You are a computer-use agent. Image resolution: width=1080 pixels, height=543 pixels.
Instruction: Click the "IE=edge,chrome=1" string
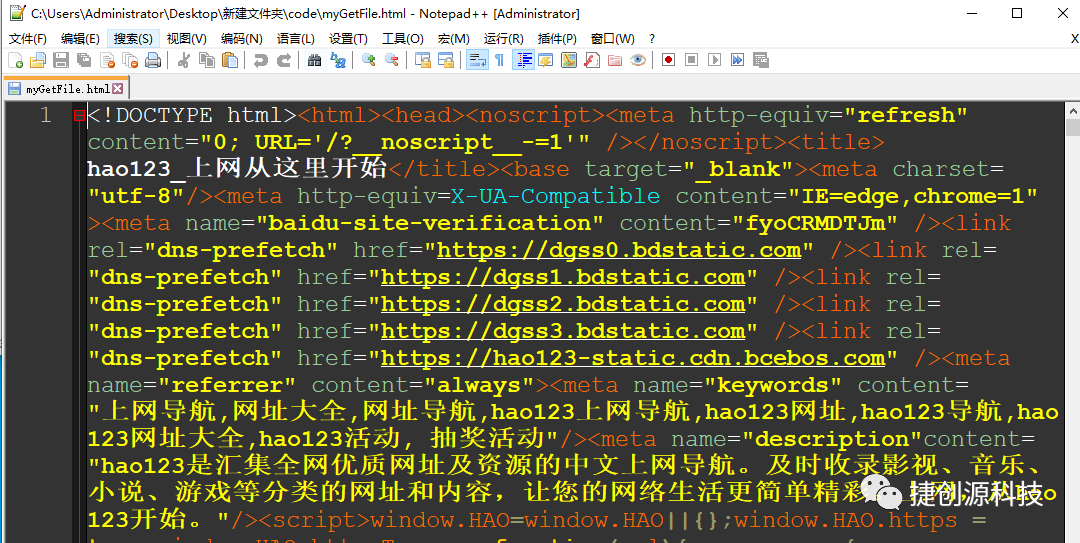pos(913,196)
